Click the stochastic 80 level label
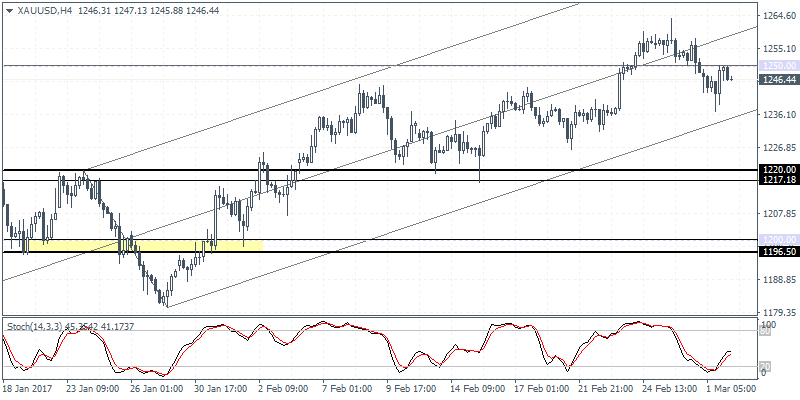 [x=765, y=332]
